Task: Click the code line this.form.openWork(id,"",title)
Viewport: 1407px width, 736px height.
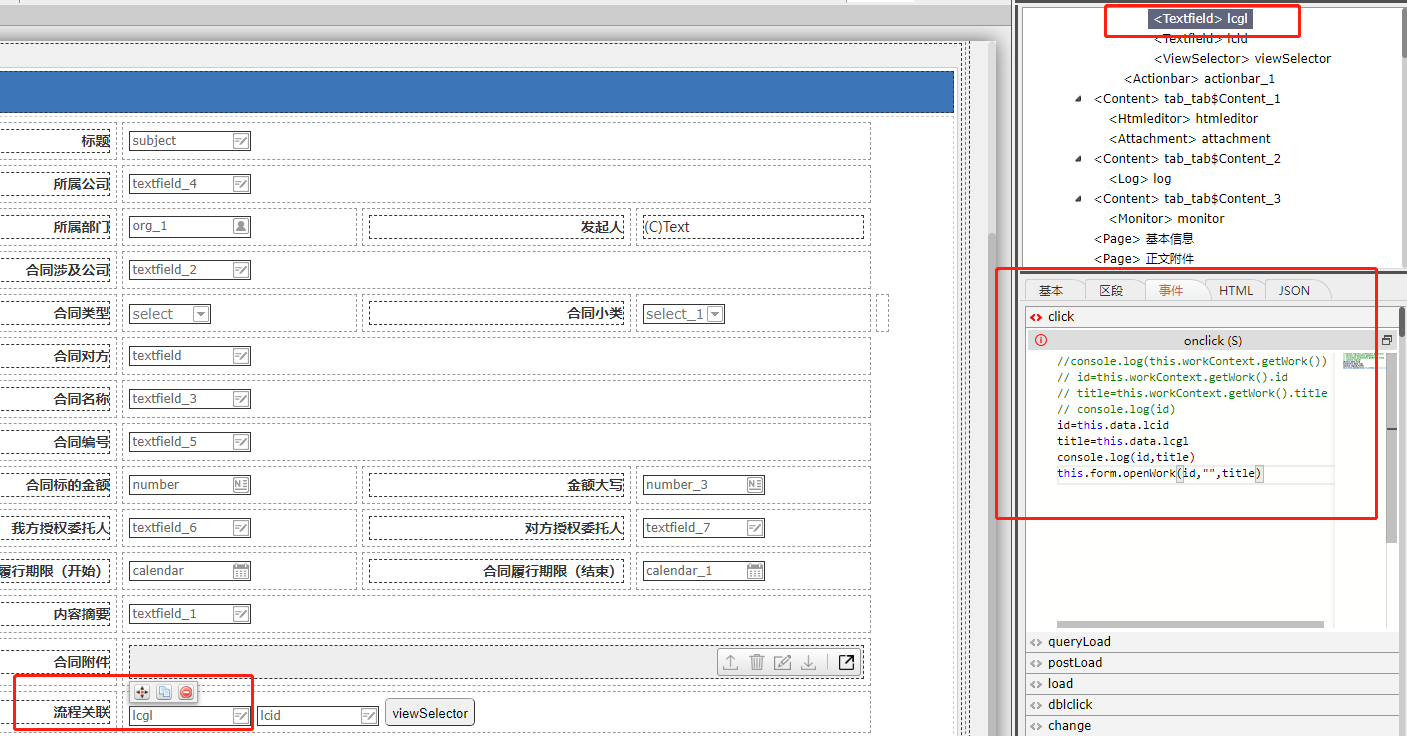Action: tap(1160, 474)
